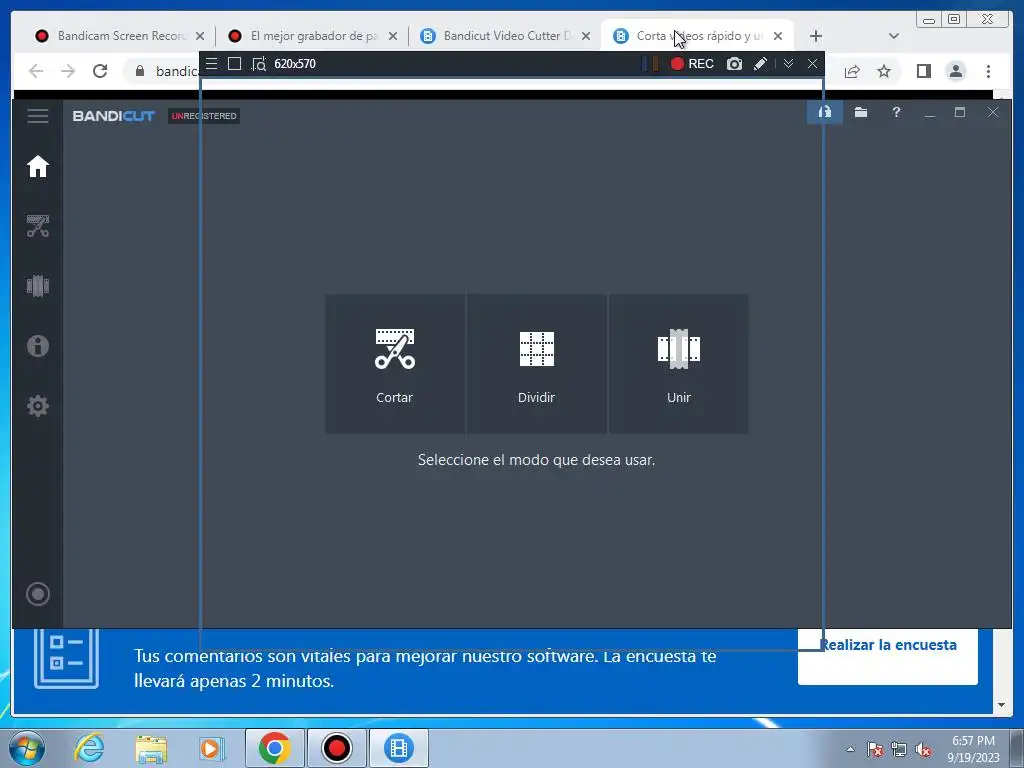Open the Information sidebar icon
Viewport: 1024px width, 768px height.
click(38, 345)
